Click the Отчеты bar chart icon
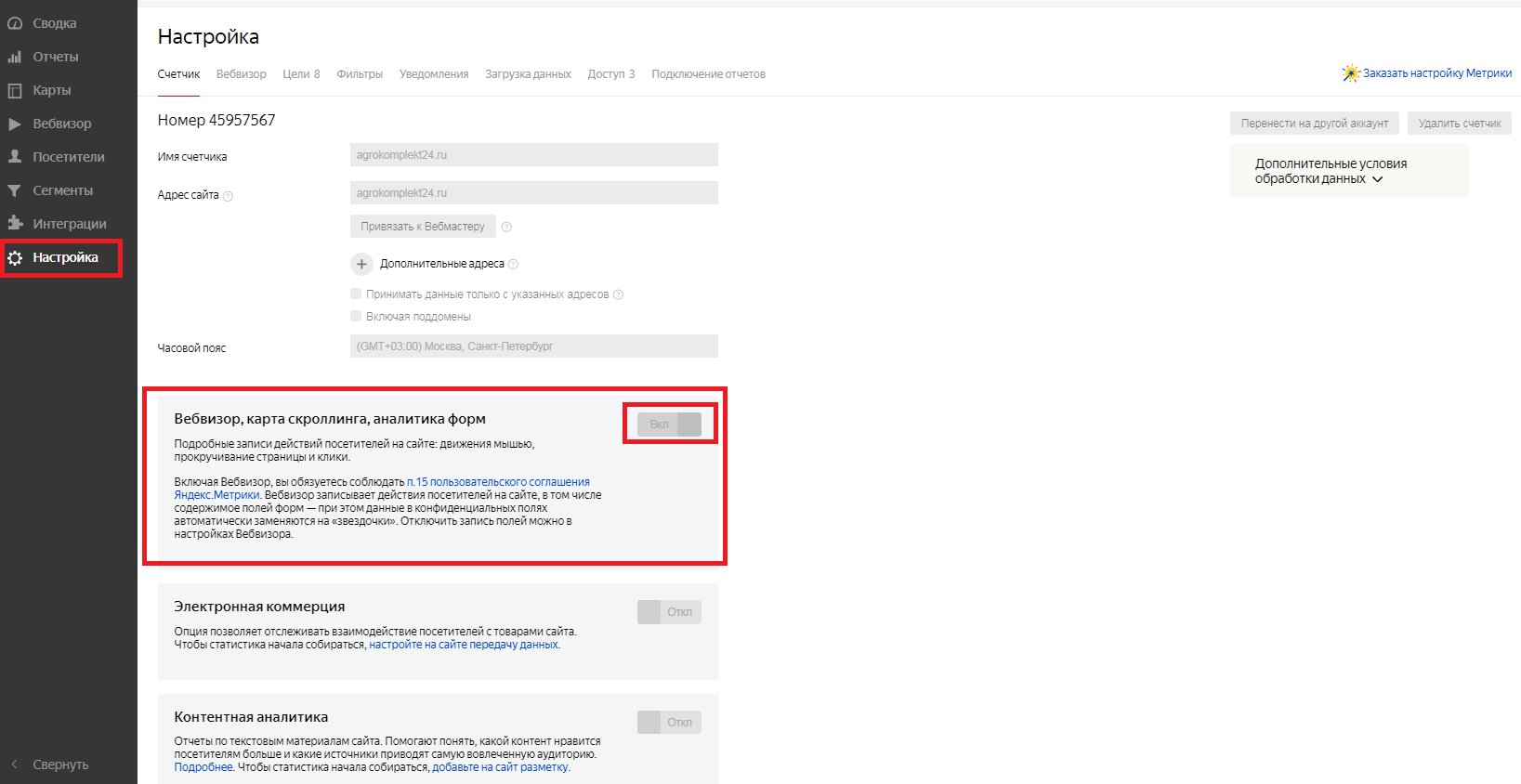This screenshot has height=784, width=1521. coord(15,57)
